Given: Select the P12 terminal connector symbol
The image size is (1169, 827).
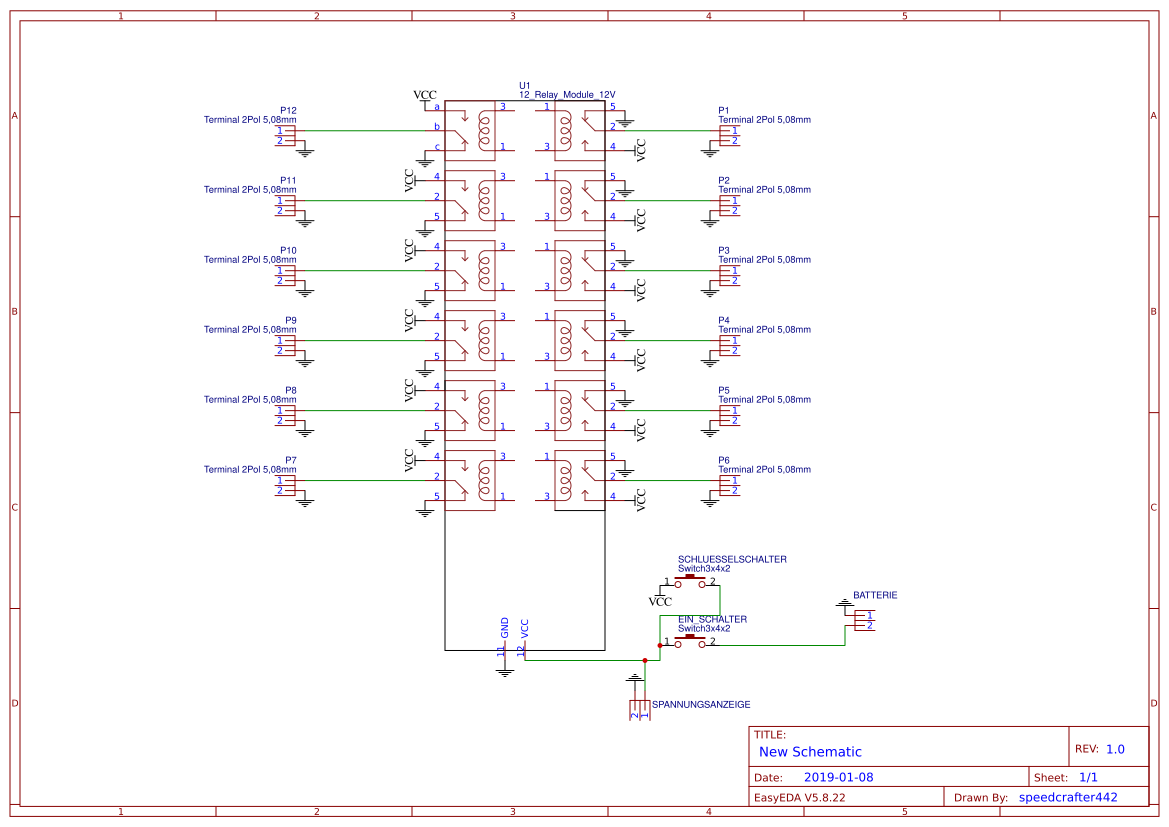Looking at the screenshot, I should pos(286,135).
